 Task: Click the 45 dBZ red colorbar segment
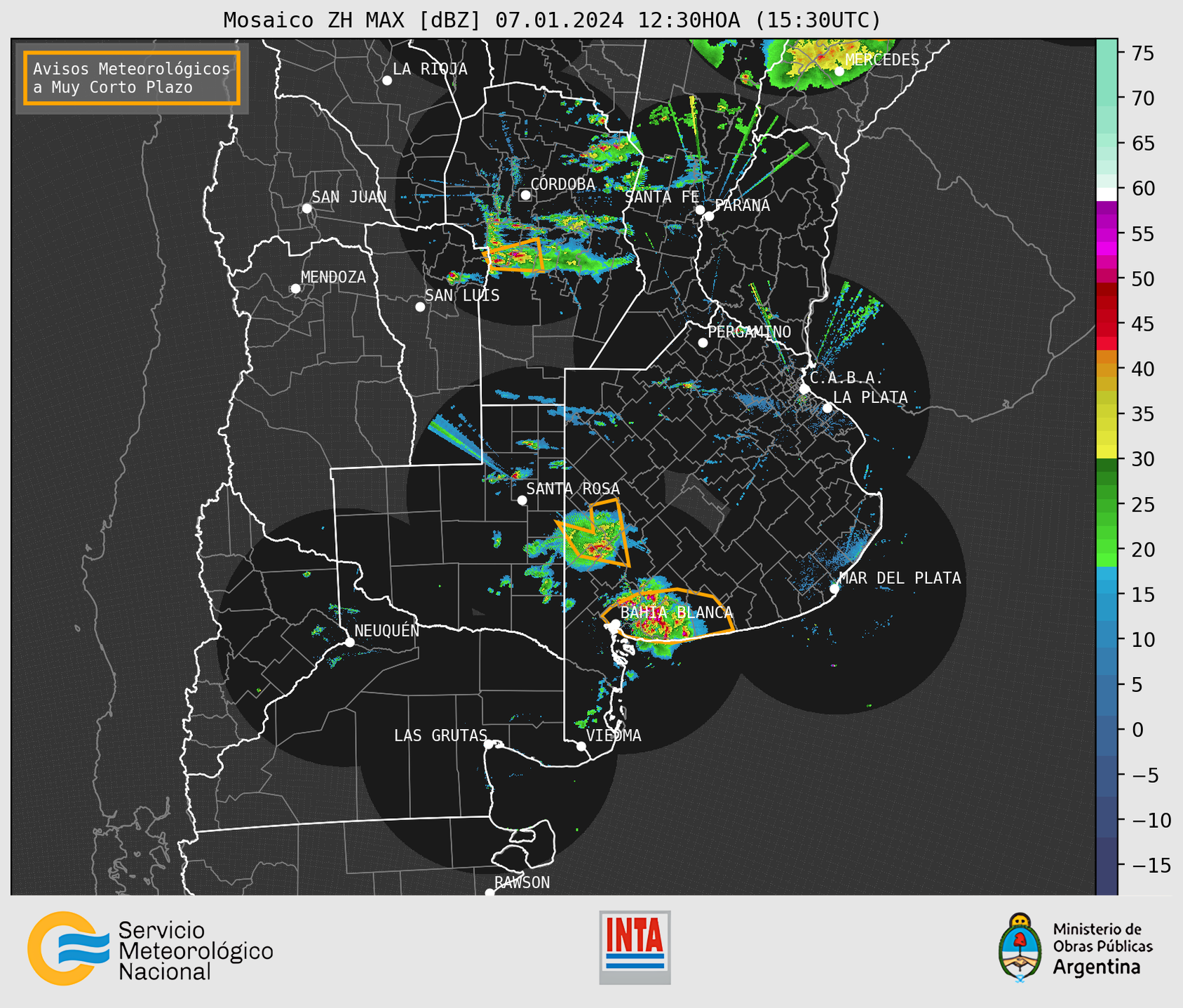click(x=1107, y=324)
